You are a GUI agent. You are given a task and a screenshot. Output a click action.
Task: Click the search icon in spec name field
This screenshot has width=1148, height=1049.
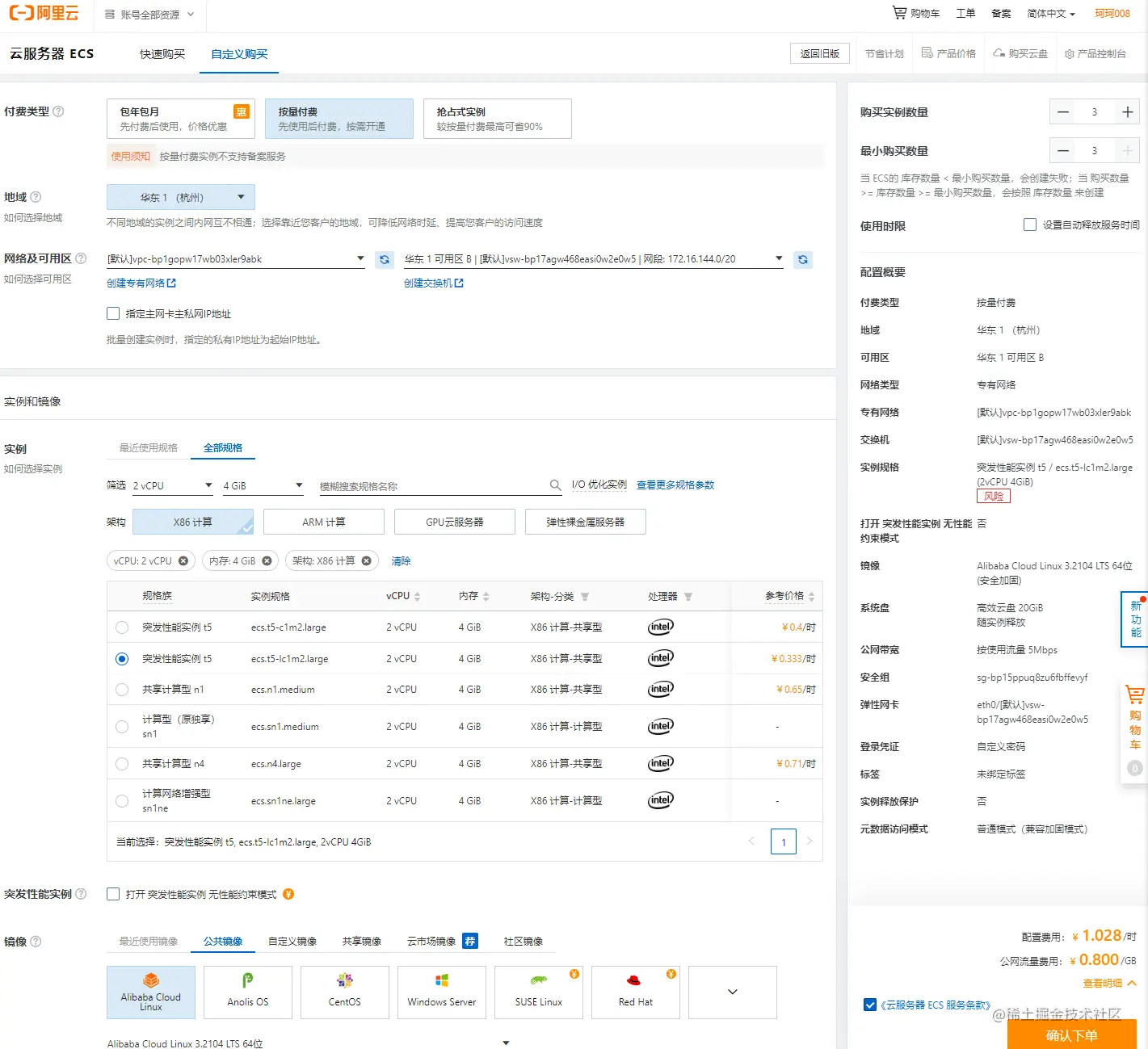[556, 485]
